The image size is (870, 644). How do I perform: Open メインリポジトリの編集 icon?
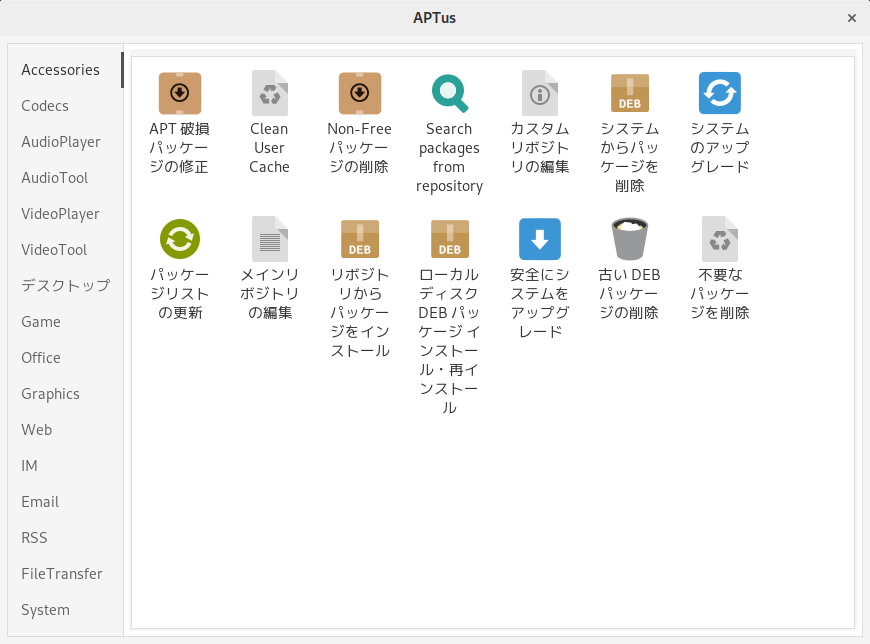pyautogui.click(x=270, y=239)
